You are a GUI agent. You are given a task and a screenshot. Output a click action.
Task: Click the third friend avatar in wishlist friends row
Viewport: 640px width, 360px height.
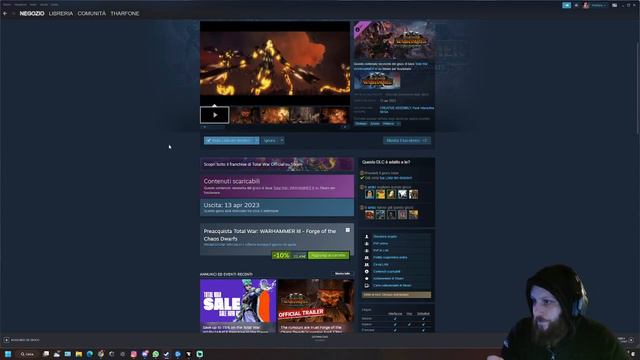click(391, 194)
